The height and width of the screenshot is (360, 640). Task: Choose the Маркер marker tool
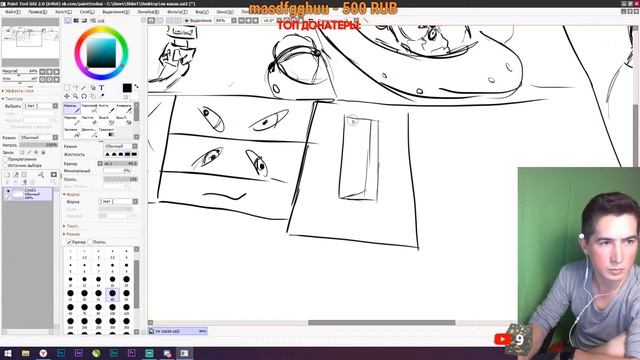tap(72, 120)
